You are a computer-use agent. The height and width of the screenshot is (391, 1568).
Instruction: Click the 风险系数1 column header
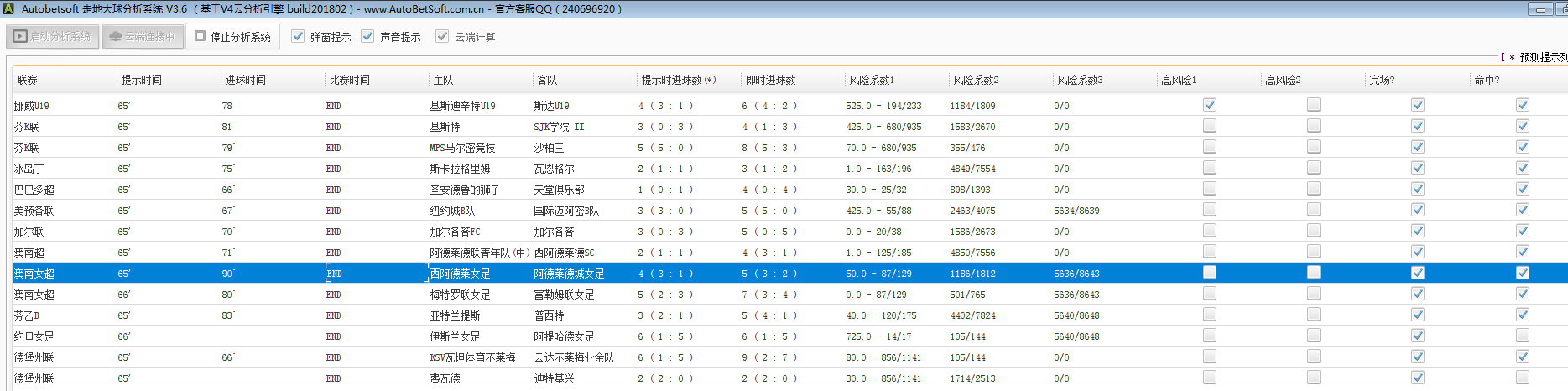(x=872, y=80)
